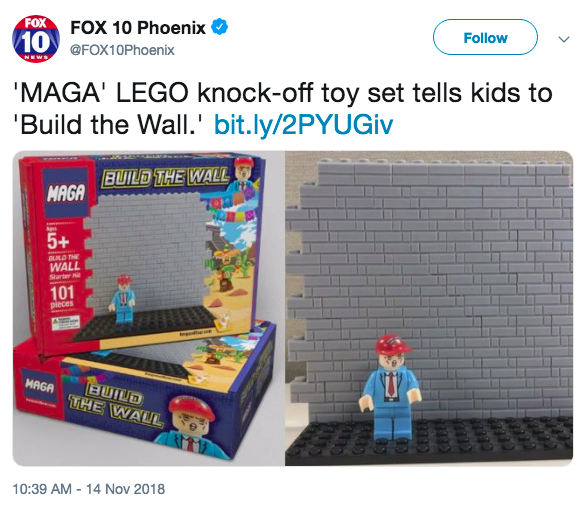Open the FOX 10 Phoenix display name
The height and width of the screenshot is (506, 588).
[x=138, y=27]
